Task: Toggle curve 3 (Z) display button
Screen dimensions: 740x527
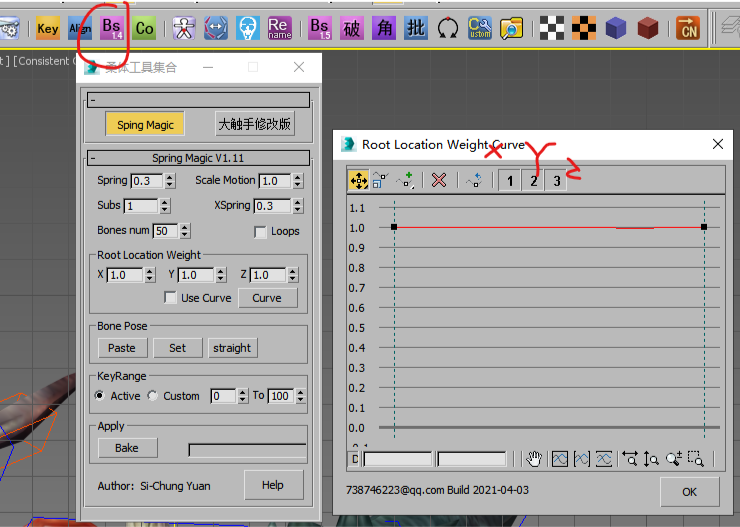Action: [x=556, y=181]
